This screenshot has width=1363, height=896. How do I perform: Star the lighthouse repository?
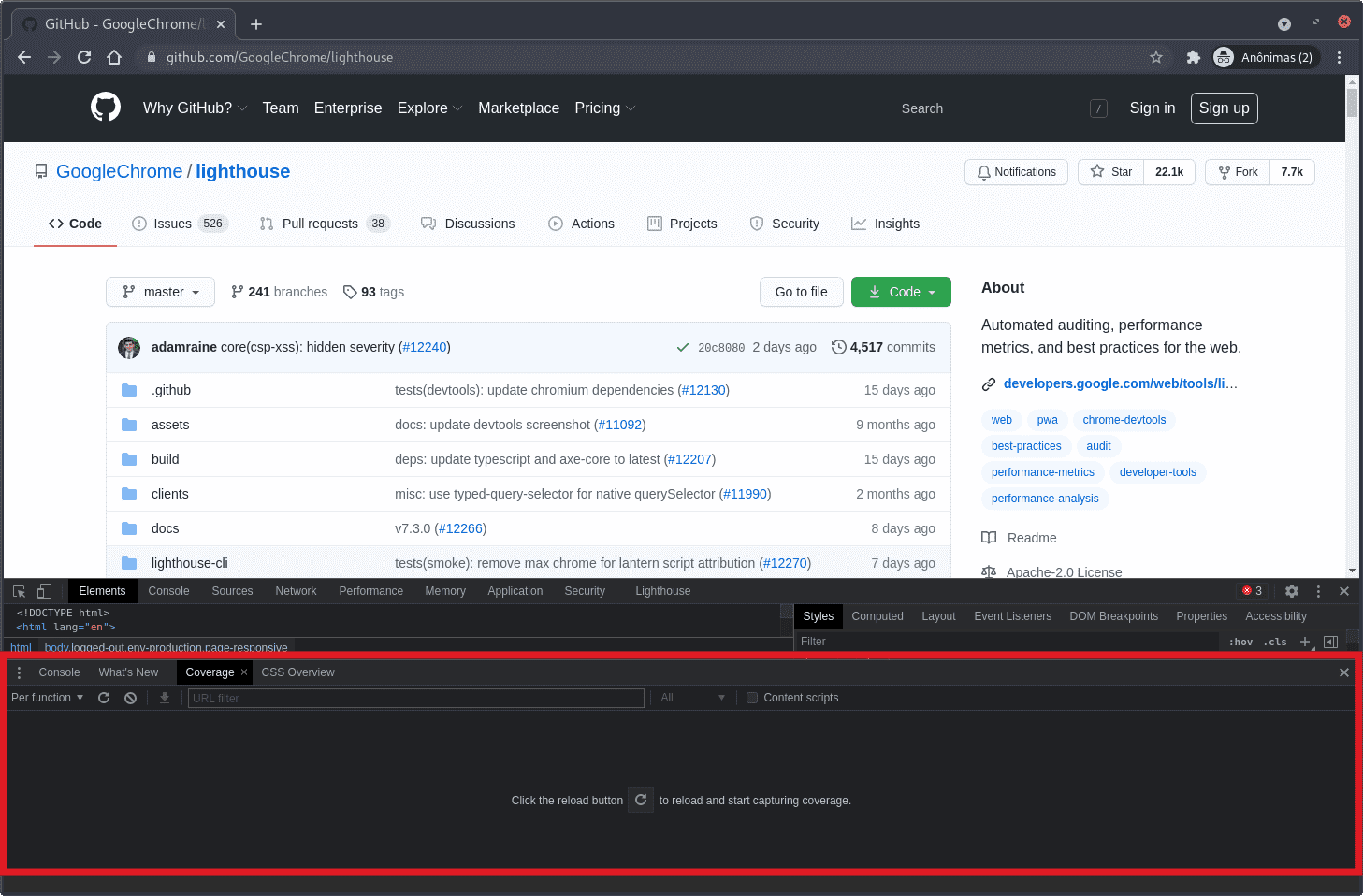click(1111, 172)
